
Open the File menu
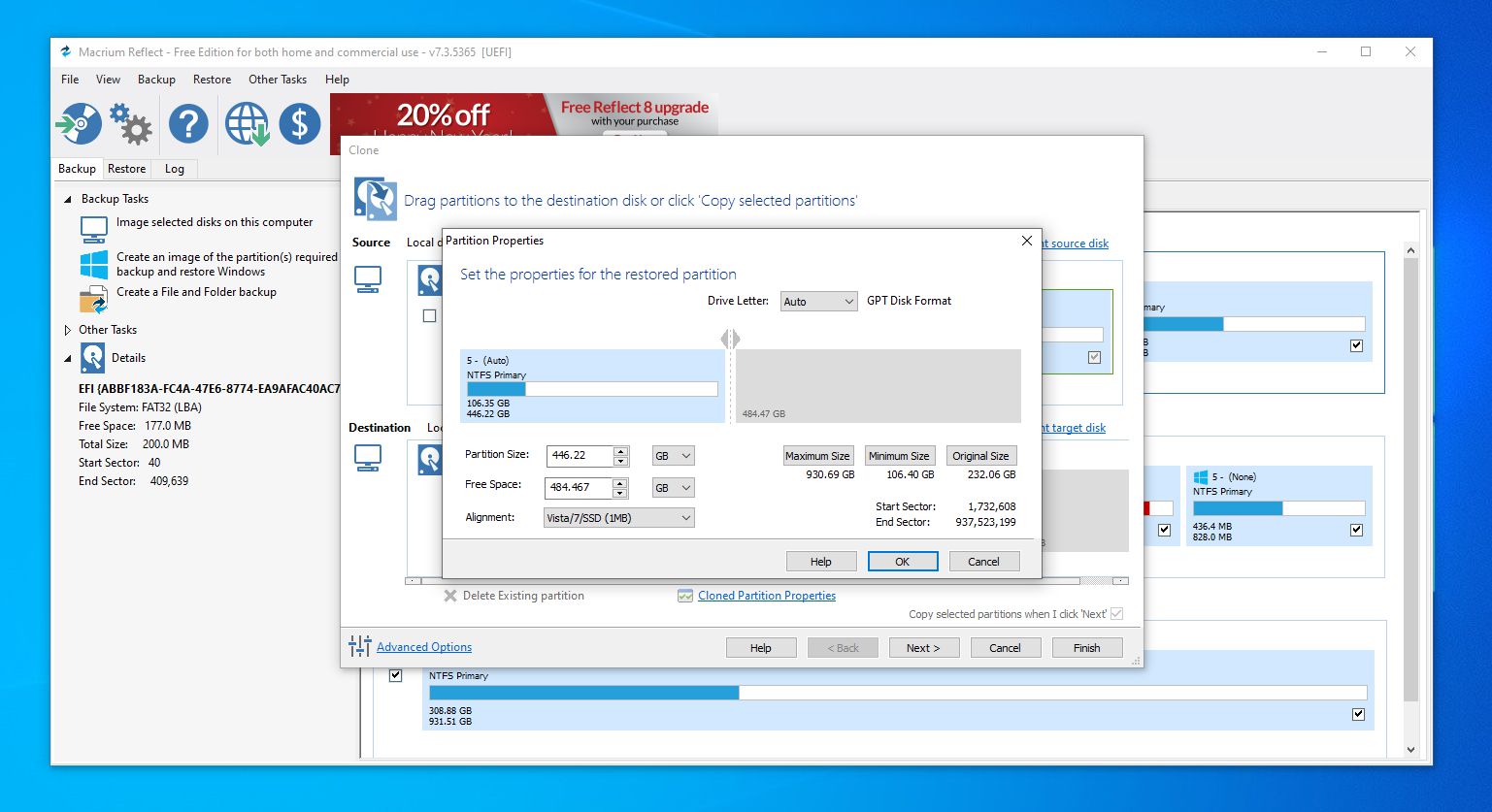click(x=70, y=80)
